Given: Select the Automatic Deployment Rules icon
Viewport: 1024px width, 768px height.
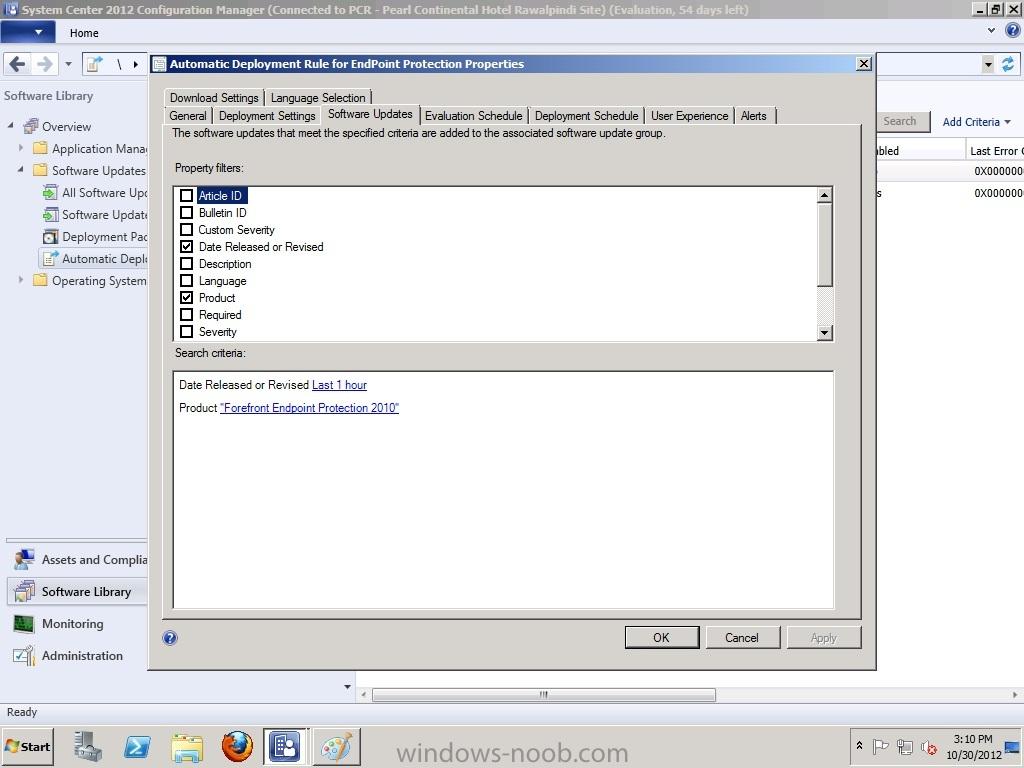Looking at the screenshot, I should point(50,259).
